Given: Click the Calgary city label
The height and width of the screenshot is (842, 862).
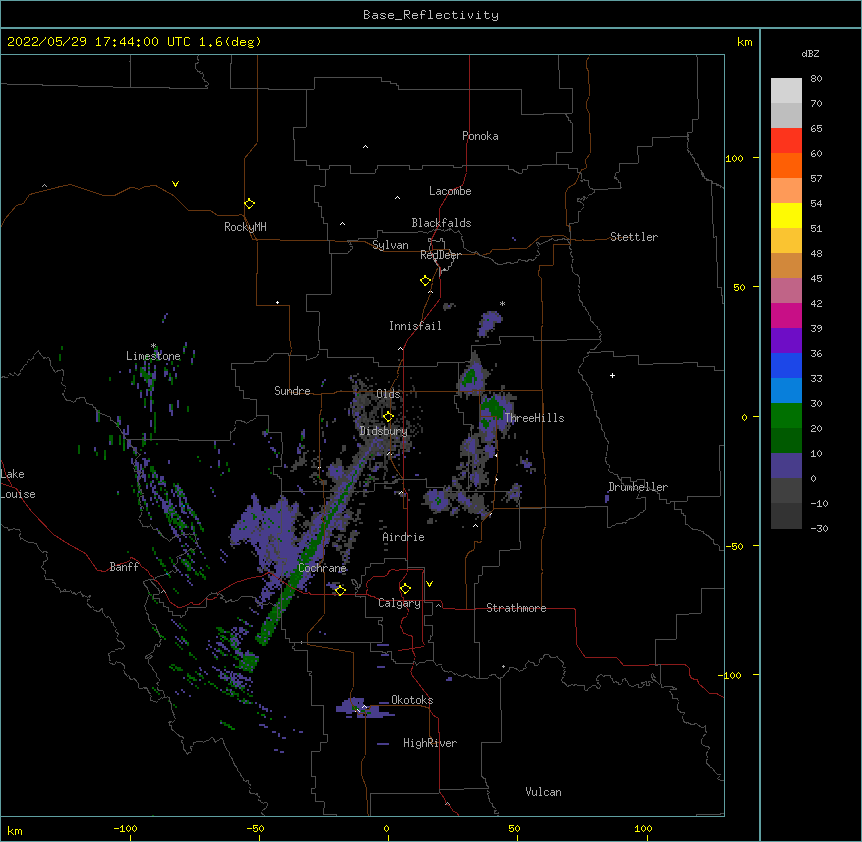Looking at the screenshot, I should click(399, 603).
